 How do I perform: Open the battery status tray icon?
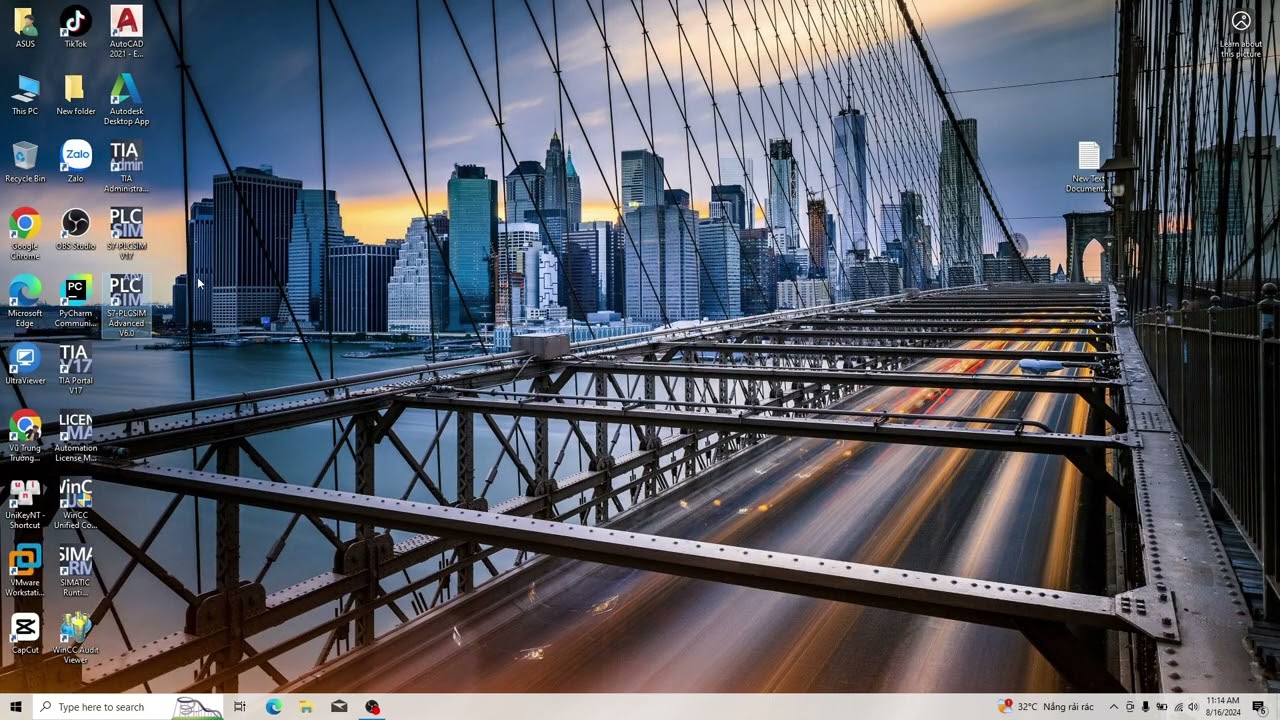[x=1162, y=707]
